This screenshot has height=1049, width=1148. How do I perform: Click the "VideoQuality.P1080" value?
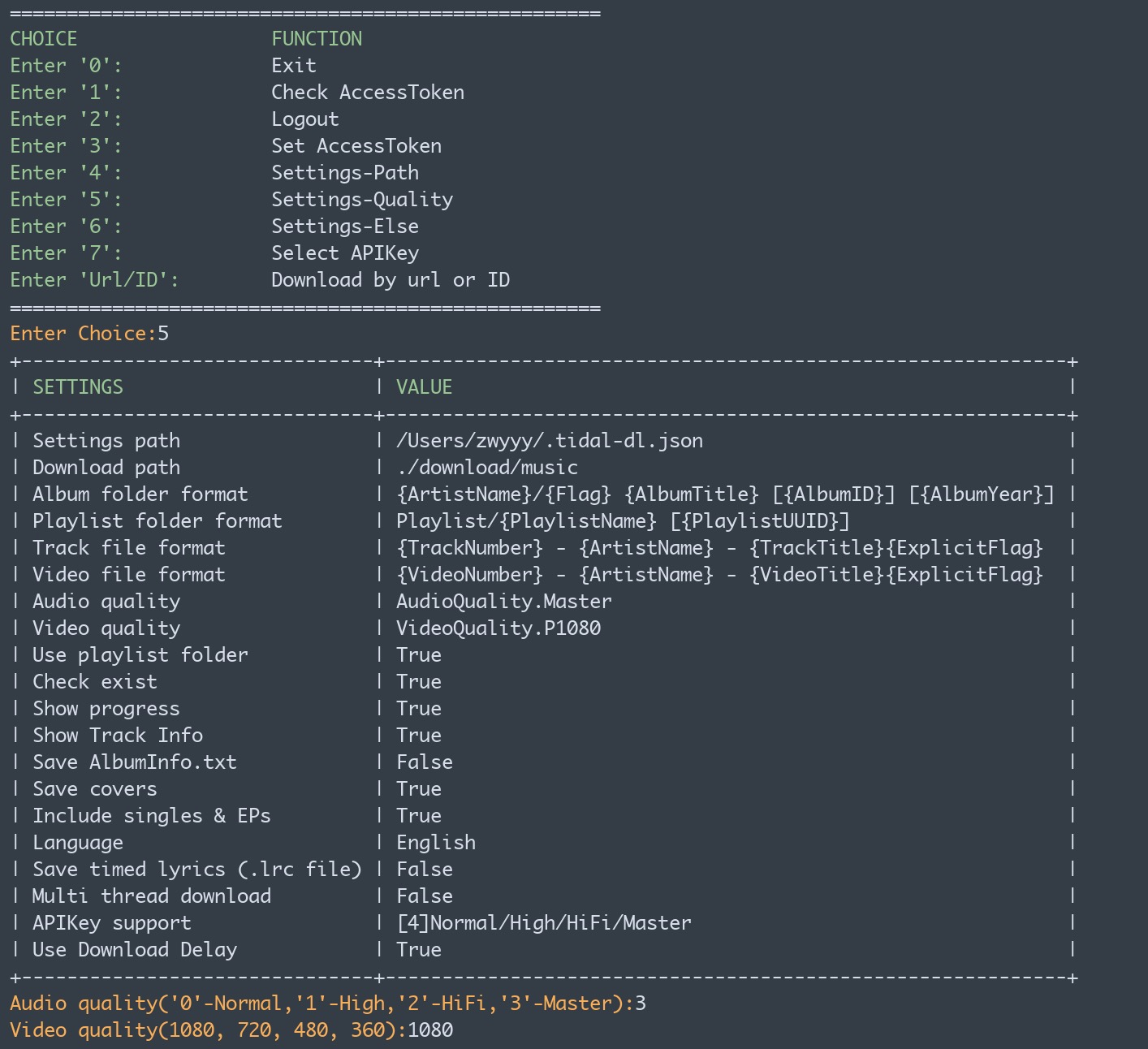pos(498,628)
